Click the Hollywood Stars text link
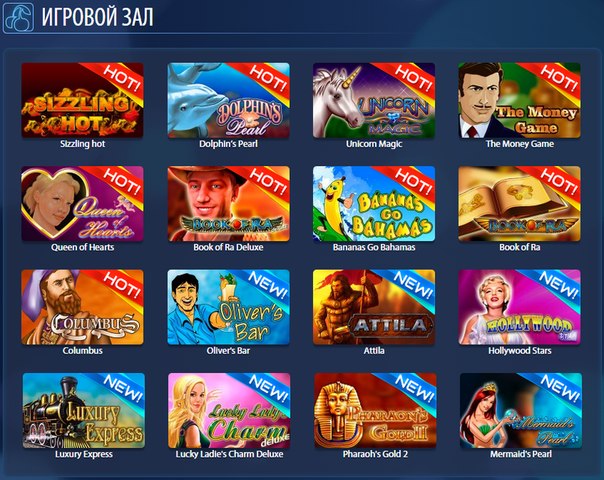Screen dimensions: 604x480 (520, 351)
